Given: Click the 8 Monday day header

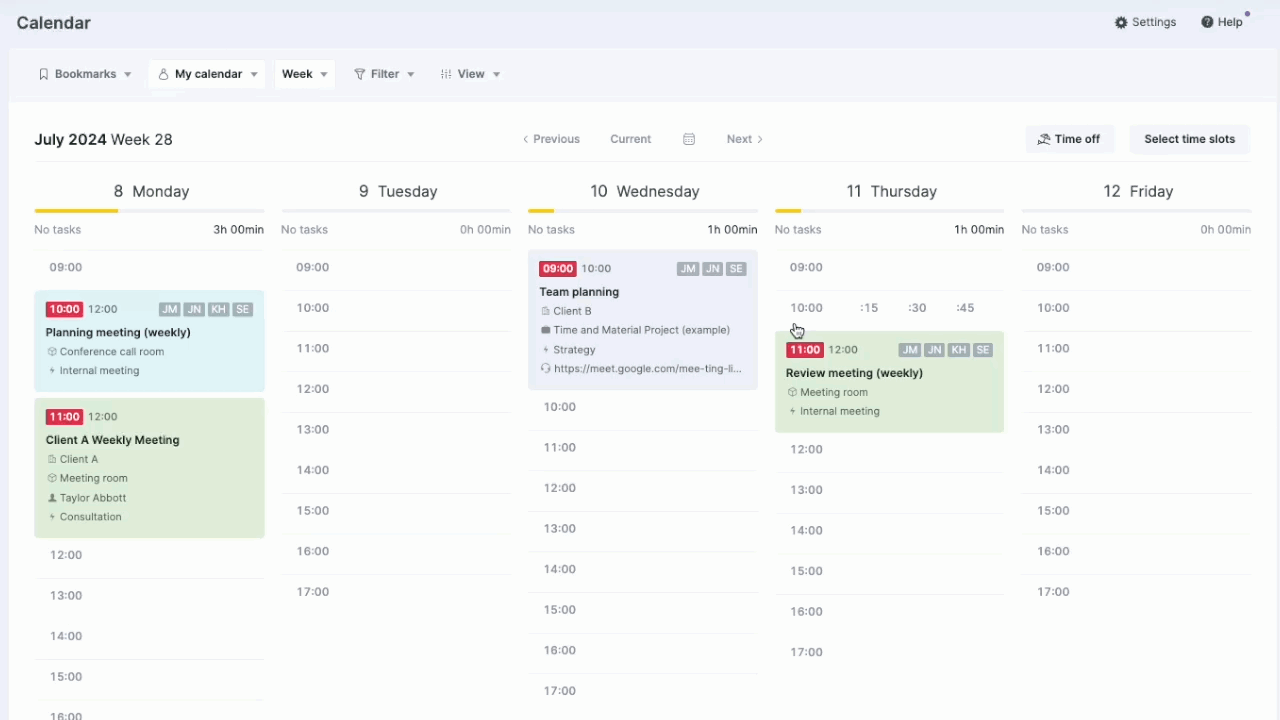Looking at the screenshot, I should 151,191.
